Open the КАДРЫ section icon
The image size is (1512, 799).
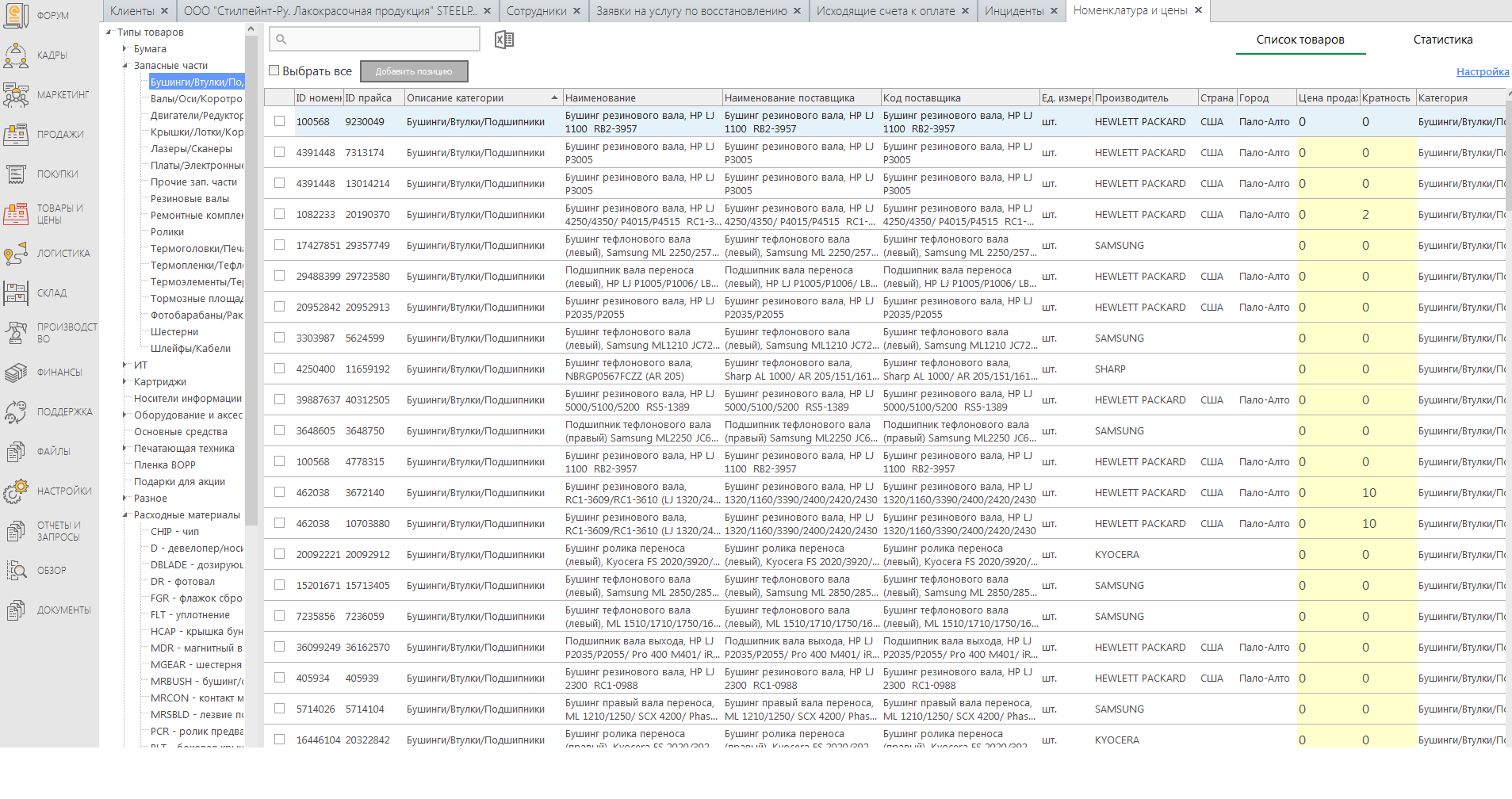pos(17,55)
